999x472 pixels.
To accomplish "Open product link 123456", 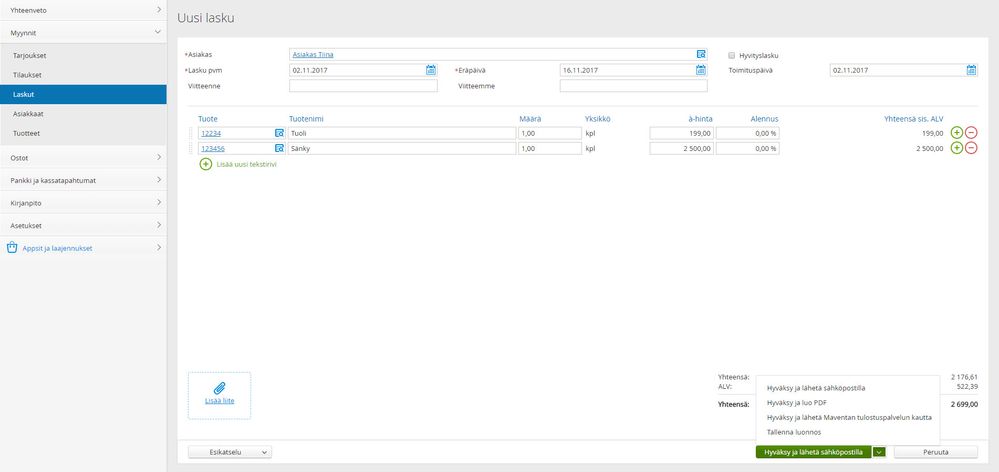I will (213, 148).
